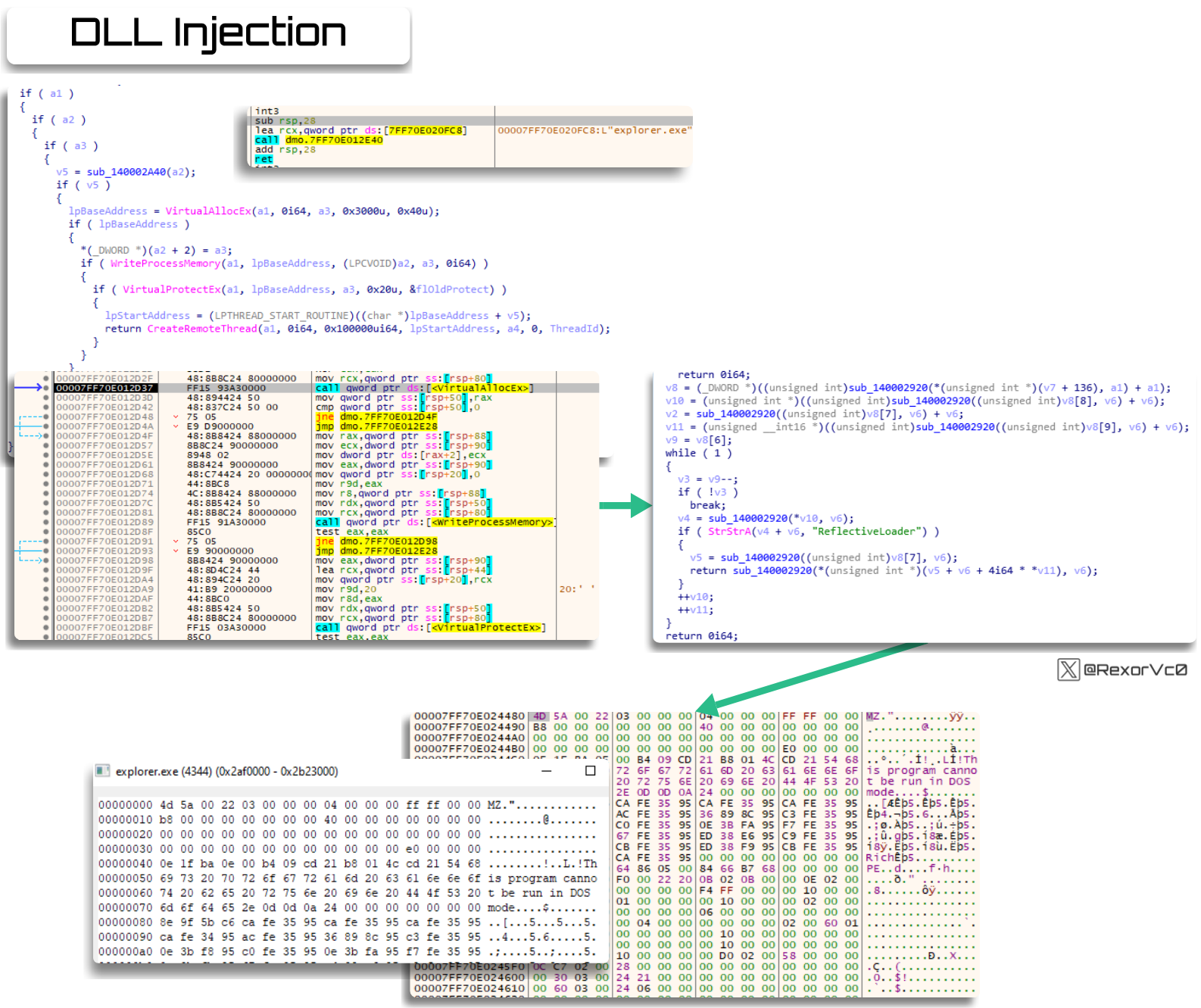The image size is (1201, 1008).
Task: Toggle breakpoint dot at address 00007FF70E012D89
Action: pyautogui.click(x=46, y=522)
